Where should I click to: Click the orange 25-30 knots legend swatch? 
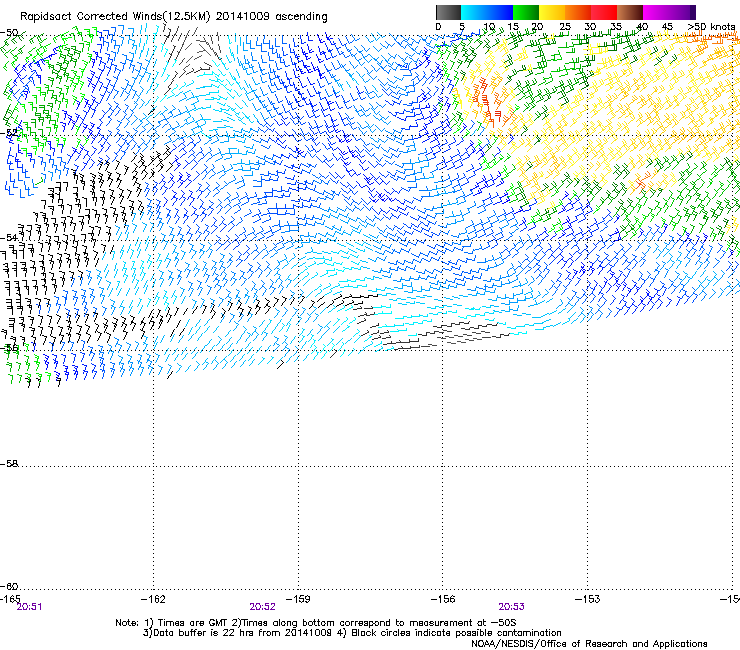point(578,12)
